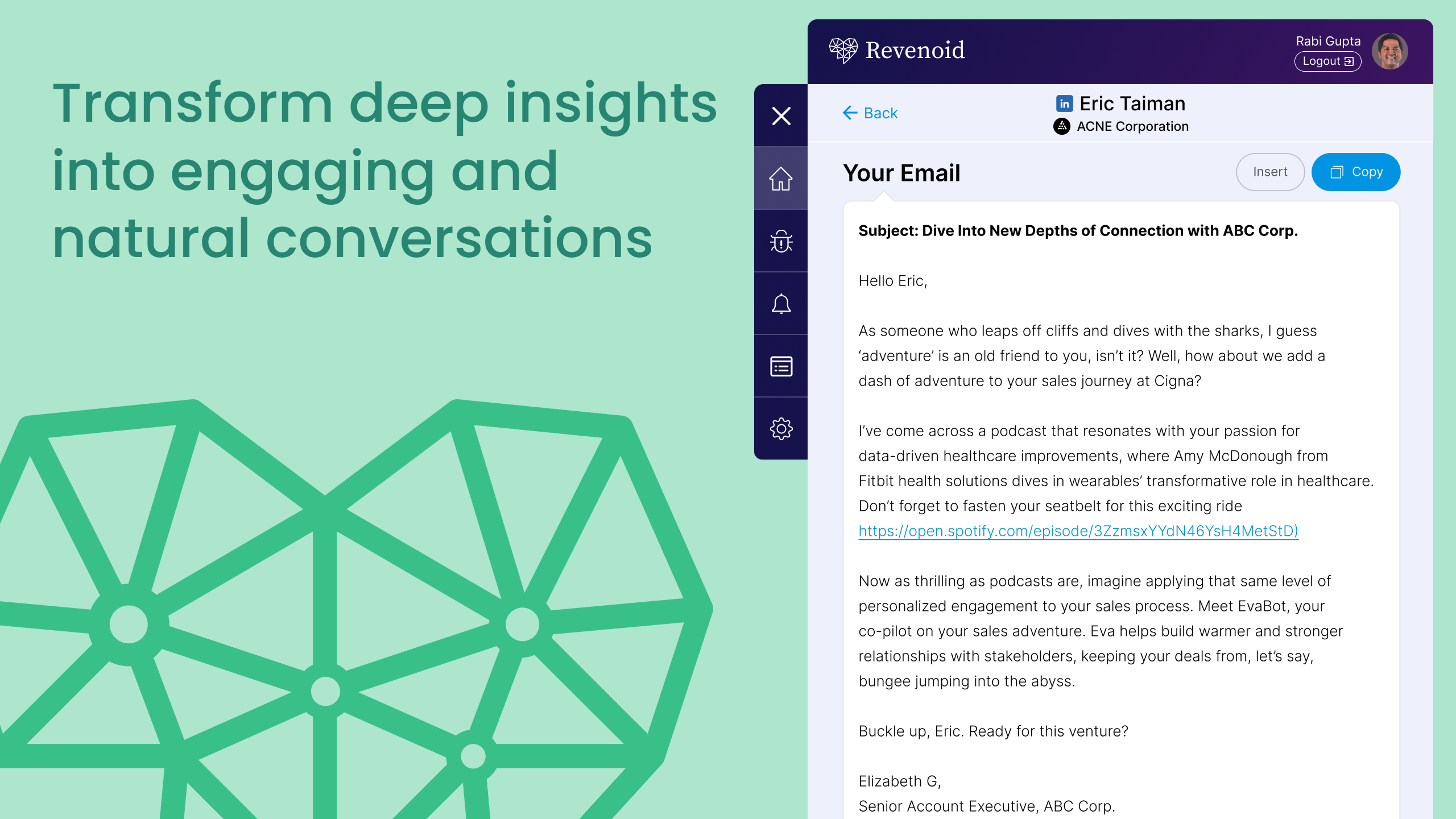
Task: Click the Eric Taiman contact name
Action: [x=1132, y=104]
